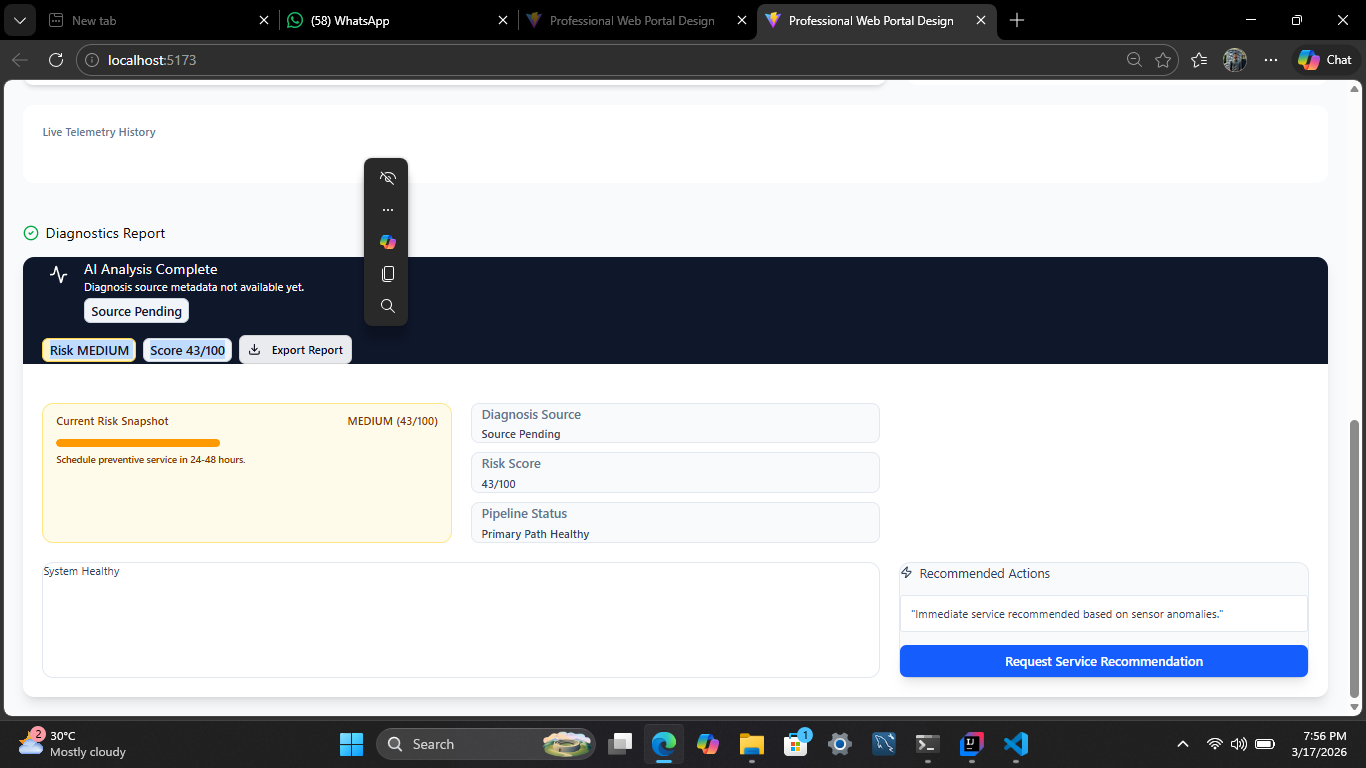Click Request Service Recommendation button
1366x768 pixels.
click(1104, 661)
